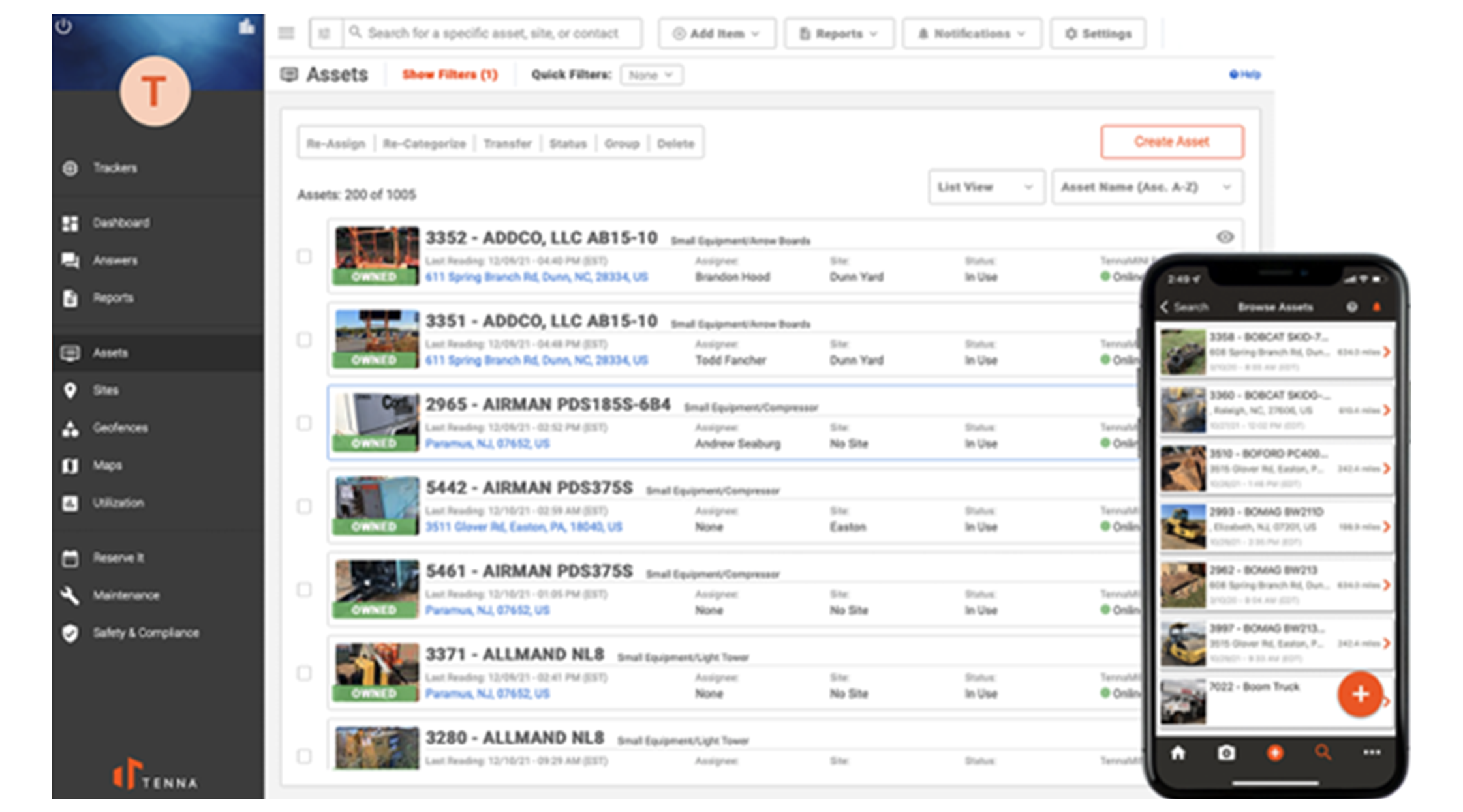Tap the camera icon on phone
This screenshot has width=1463, height=812.
coord(1226,753)
